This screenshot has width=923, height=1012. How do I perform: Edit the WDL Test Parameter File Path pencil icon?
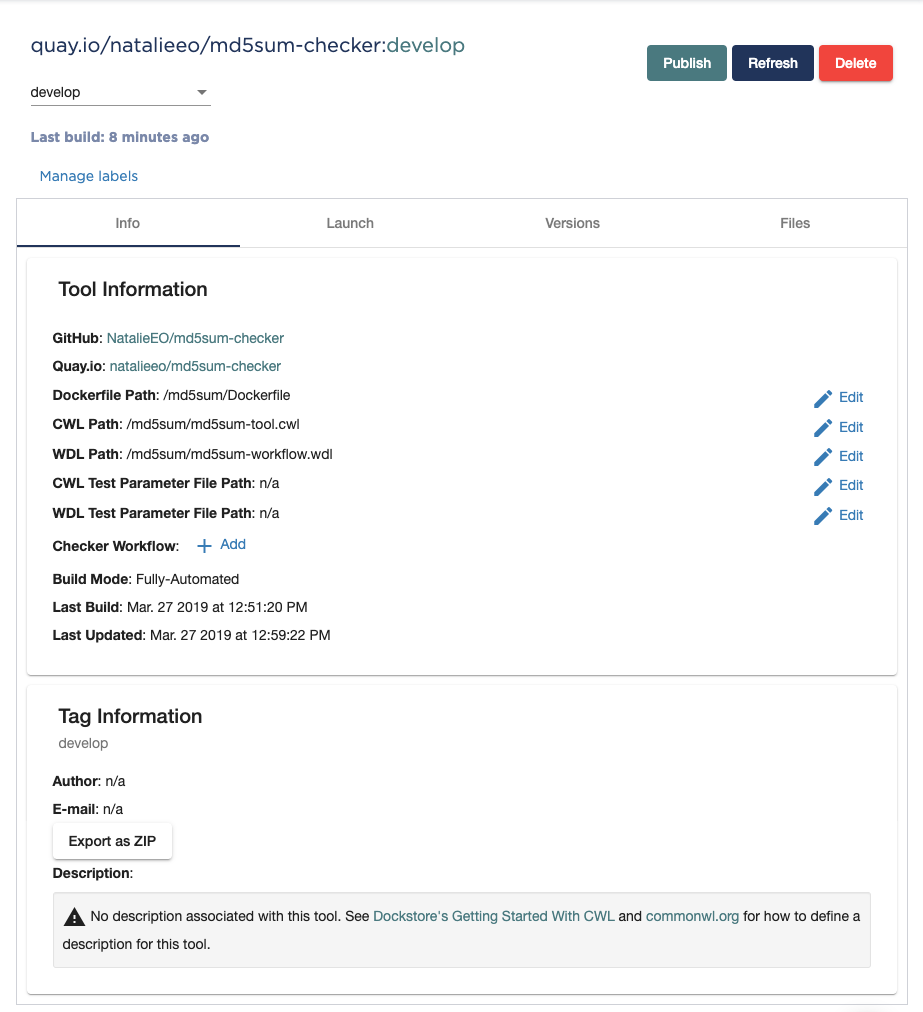point(822,515)
